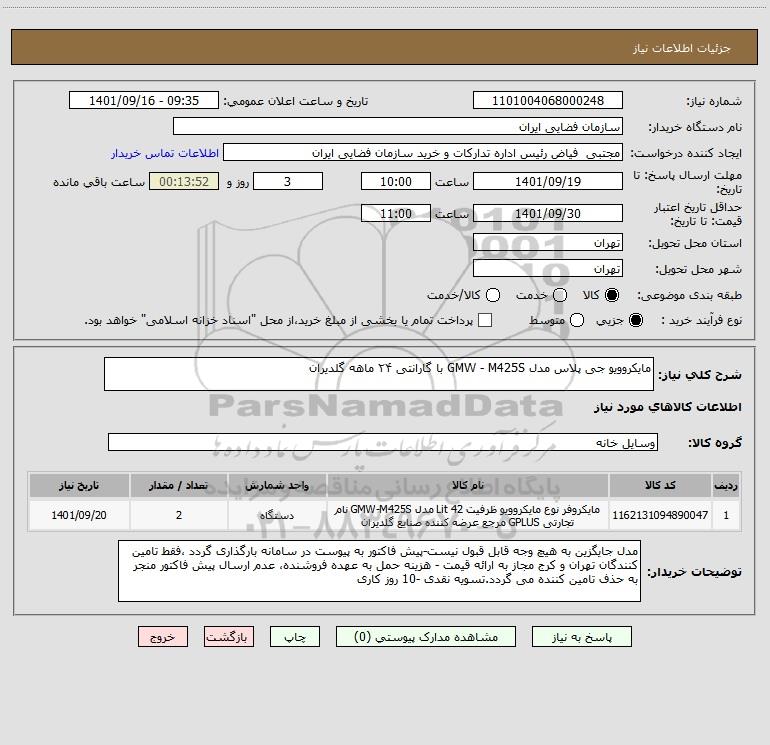This screenshot has height=745, width=770.
Task: Toggle the Islamic treasury payment checkbox
Action: pyautogui.click(x=485, y=320)
